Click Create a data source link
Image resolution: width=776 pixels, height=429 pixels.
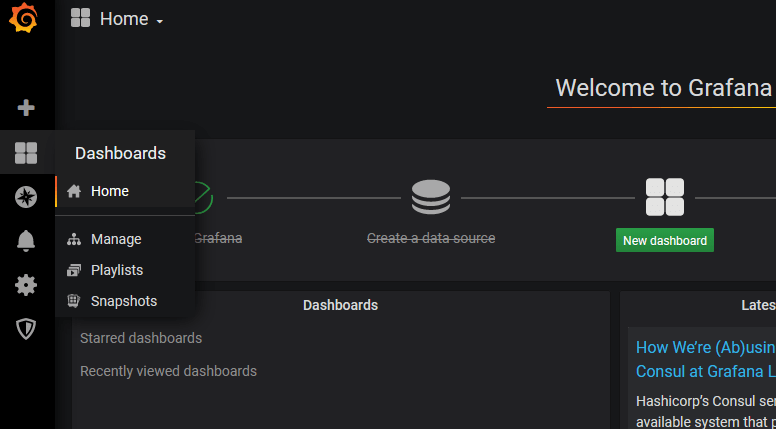[431, 238]
